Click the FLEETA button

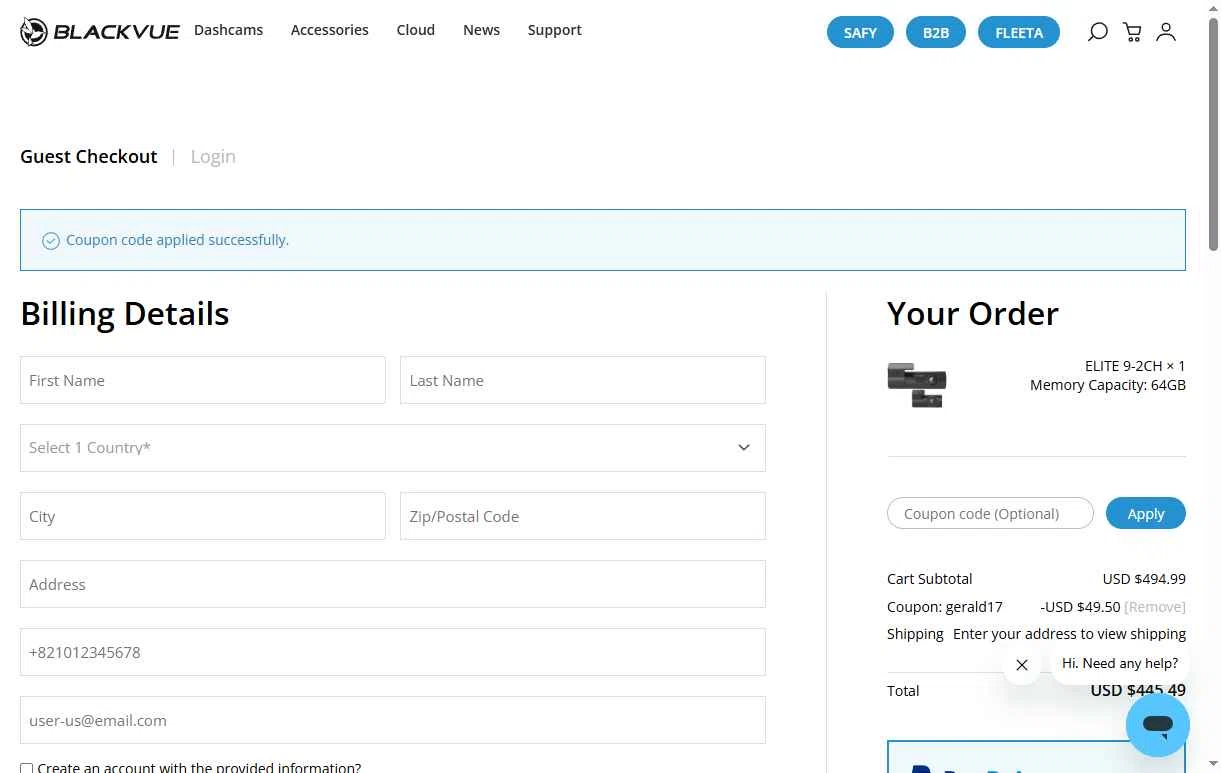1019,32
